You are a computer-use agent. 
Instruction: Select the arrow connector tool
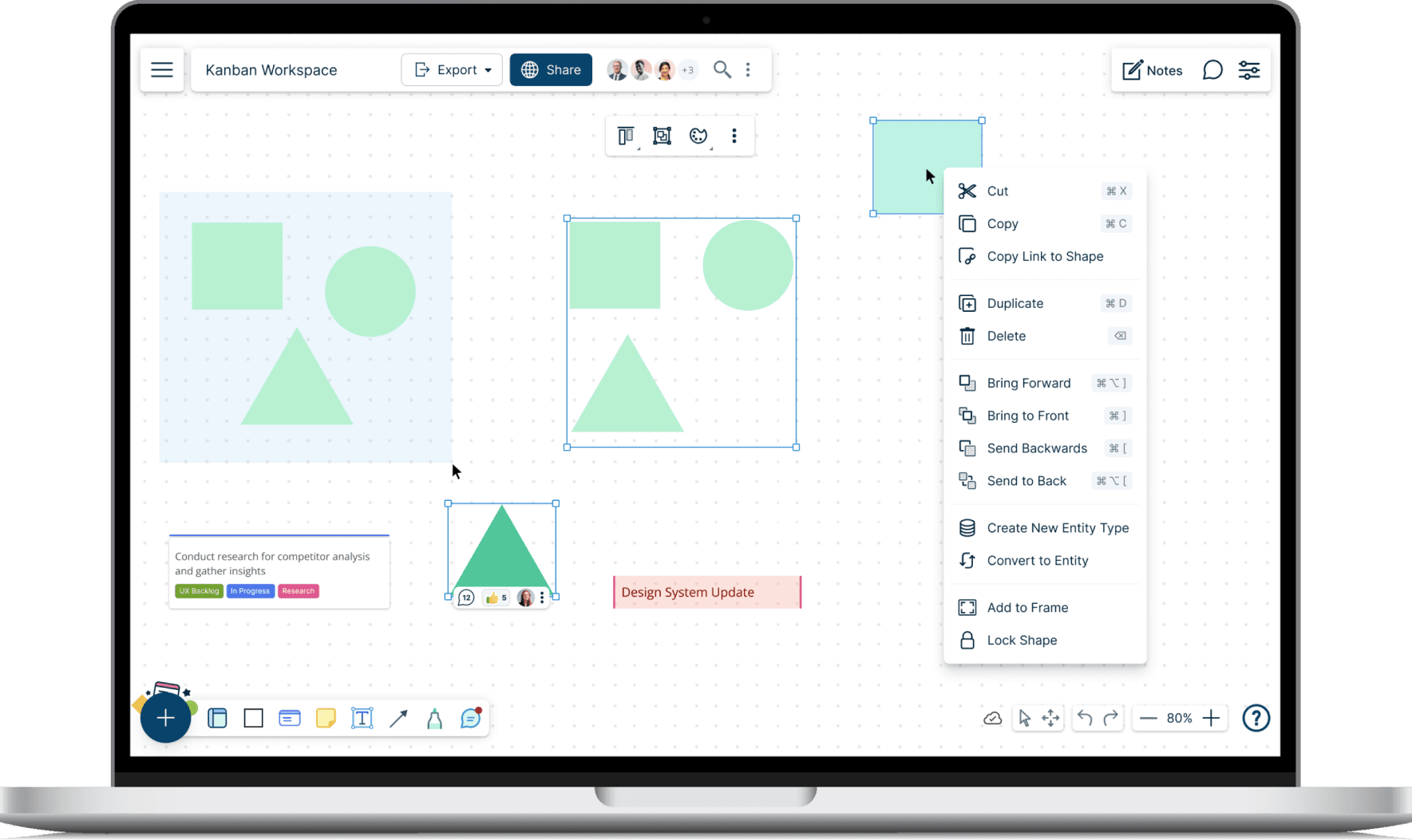tap(398, 718)
